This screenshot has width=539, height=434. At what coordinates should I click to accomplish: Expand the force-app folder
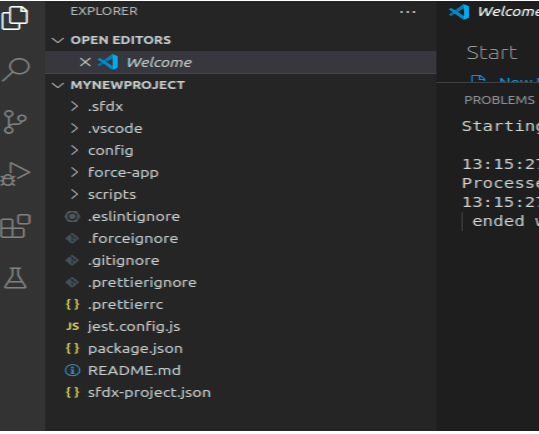pos(241,173)
